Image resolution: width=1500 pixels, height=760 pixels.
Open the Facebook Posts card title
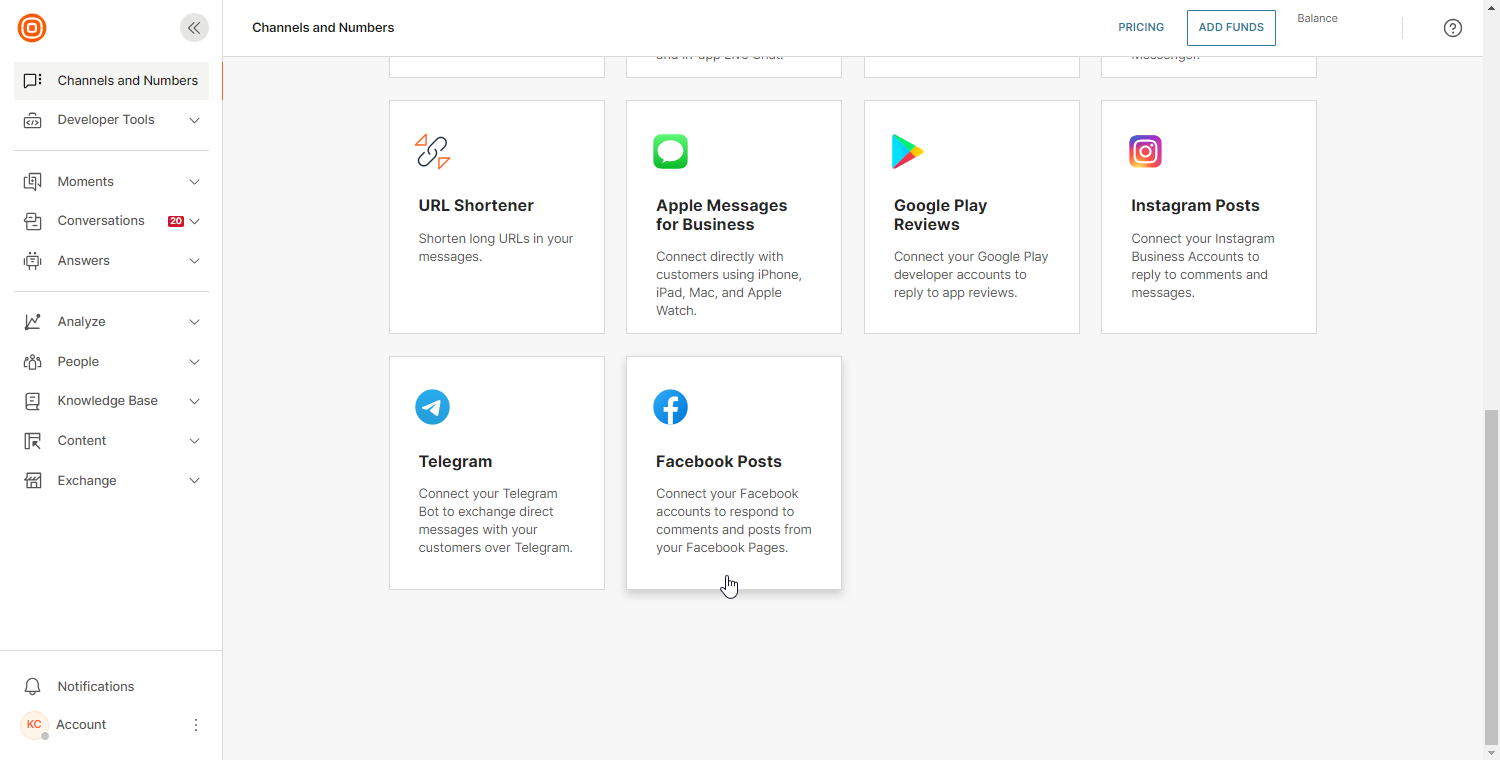pyautogui.click(x=719, y=462)
